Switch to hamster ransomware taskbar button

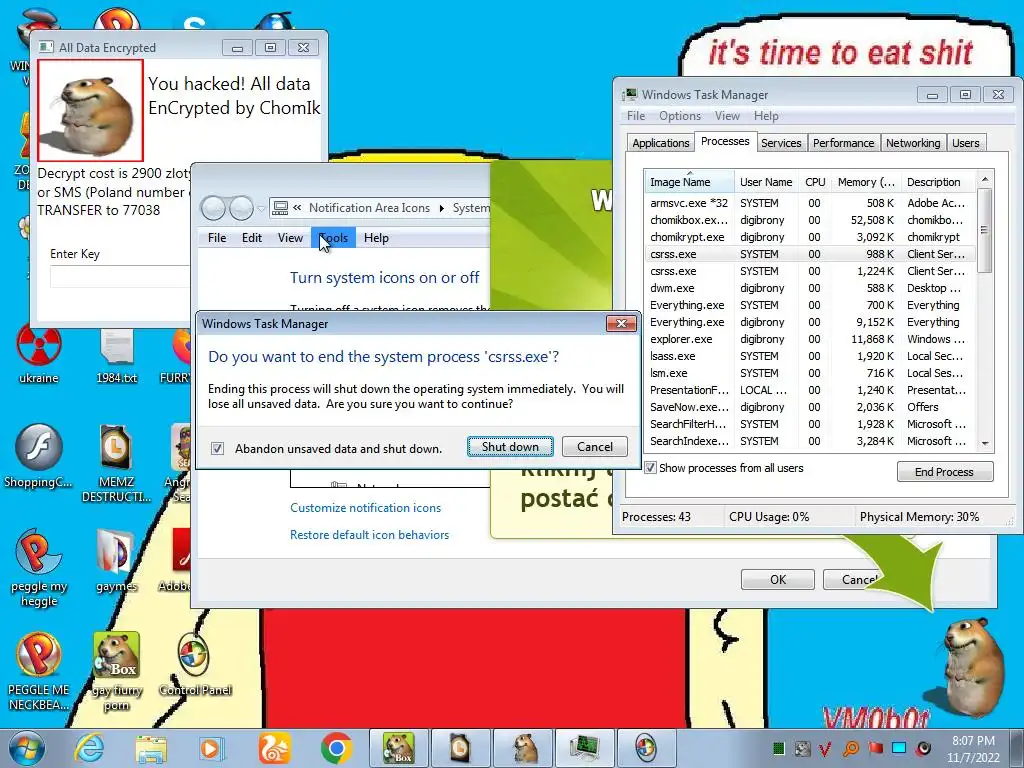point(524,748)
